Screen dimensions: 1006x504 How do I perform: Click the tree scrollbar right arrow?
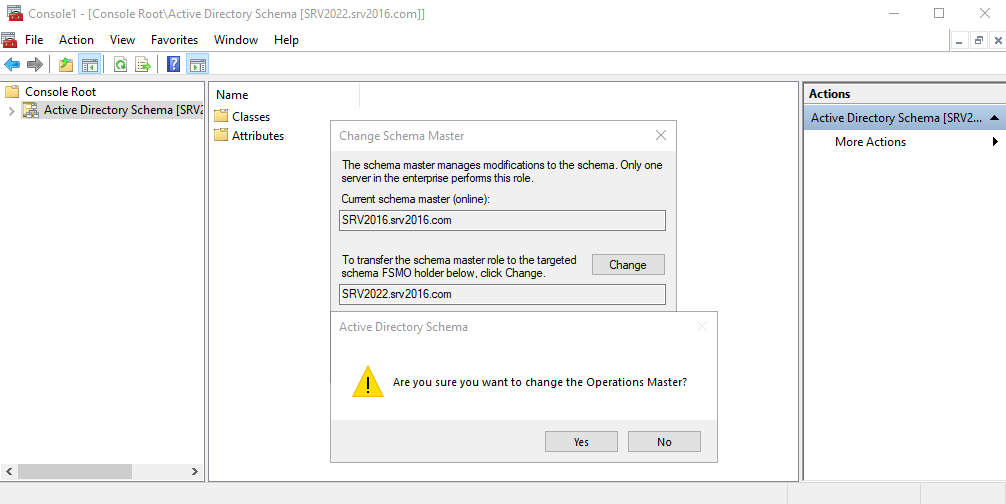click(x=194, y=471)
